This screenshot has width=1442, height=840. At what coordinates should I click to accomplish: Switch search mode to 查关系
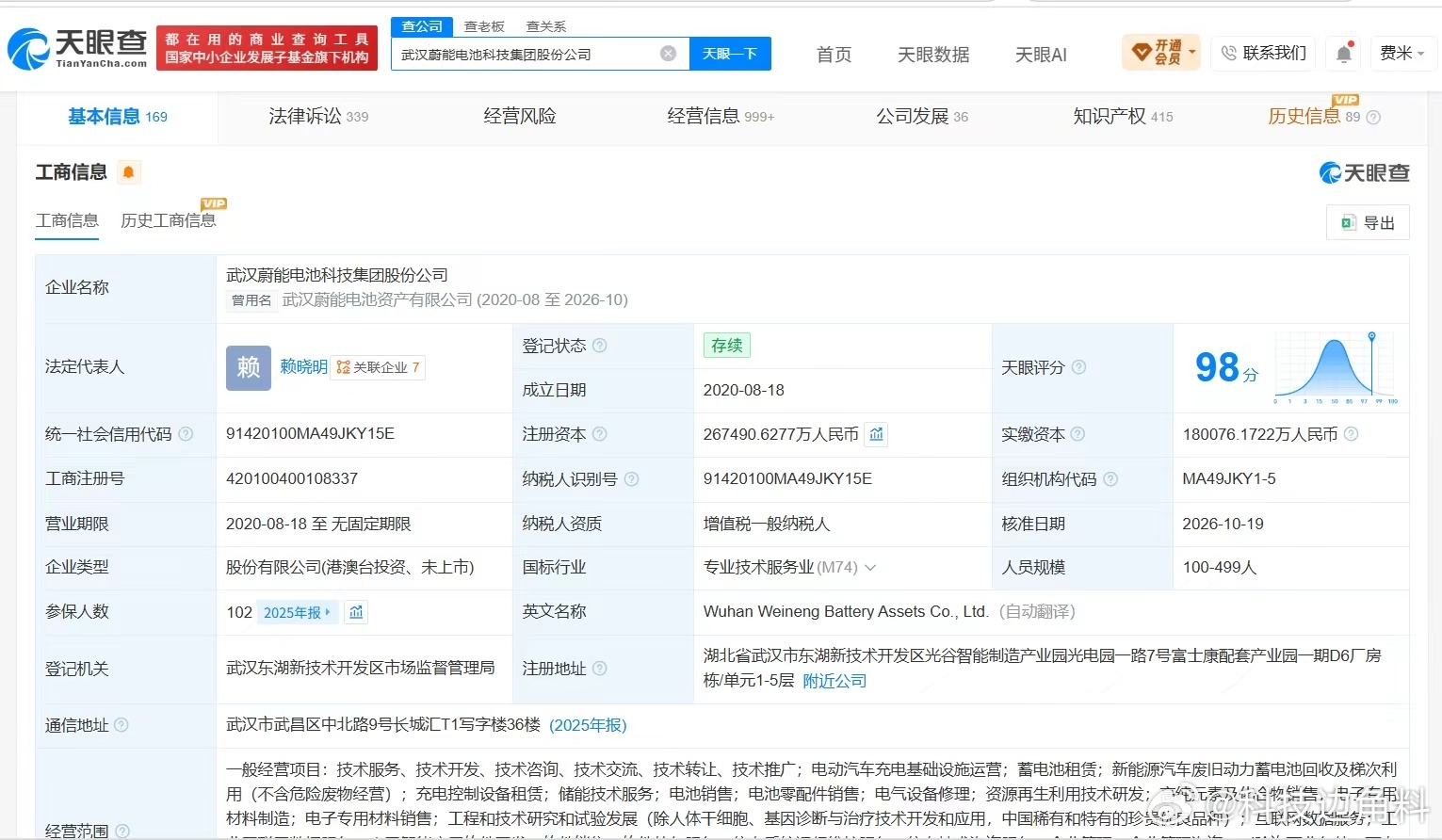click(546, 26)
